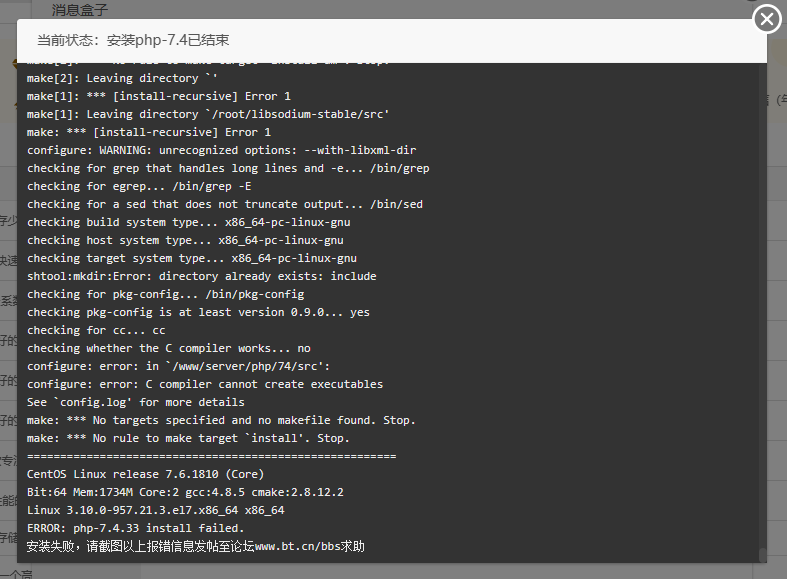Click the 'CentOS Linux release 7.6.1810' line
This screenshot has height=579, width=787.
coord(146,474)
